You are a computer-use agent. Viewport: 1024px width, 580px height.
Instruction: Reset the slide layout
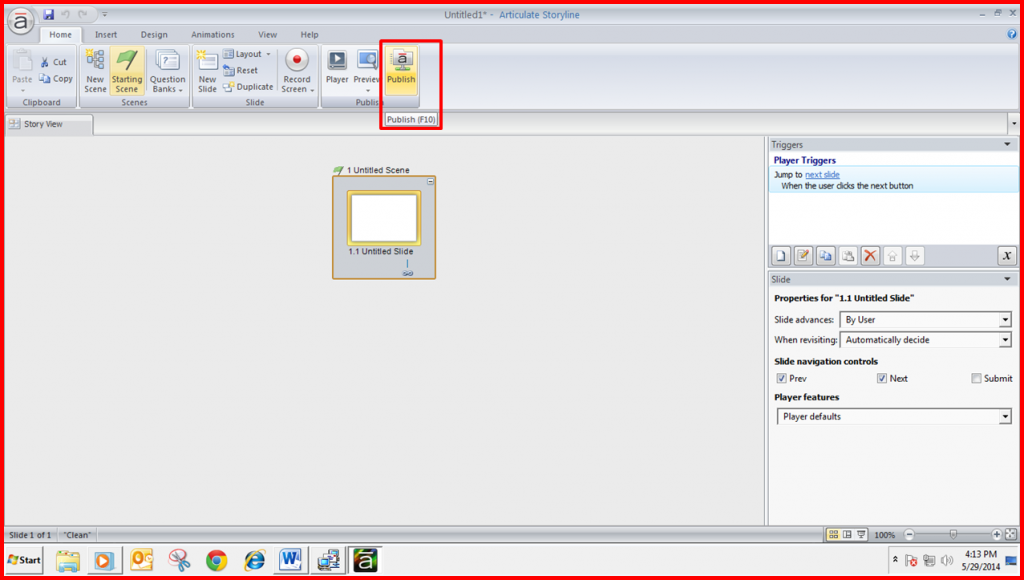pos(240,71)
